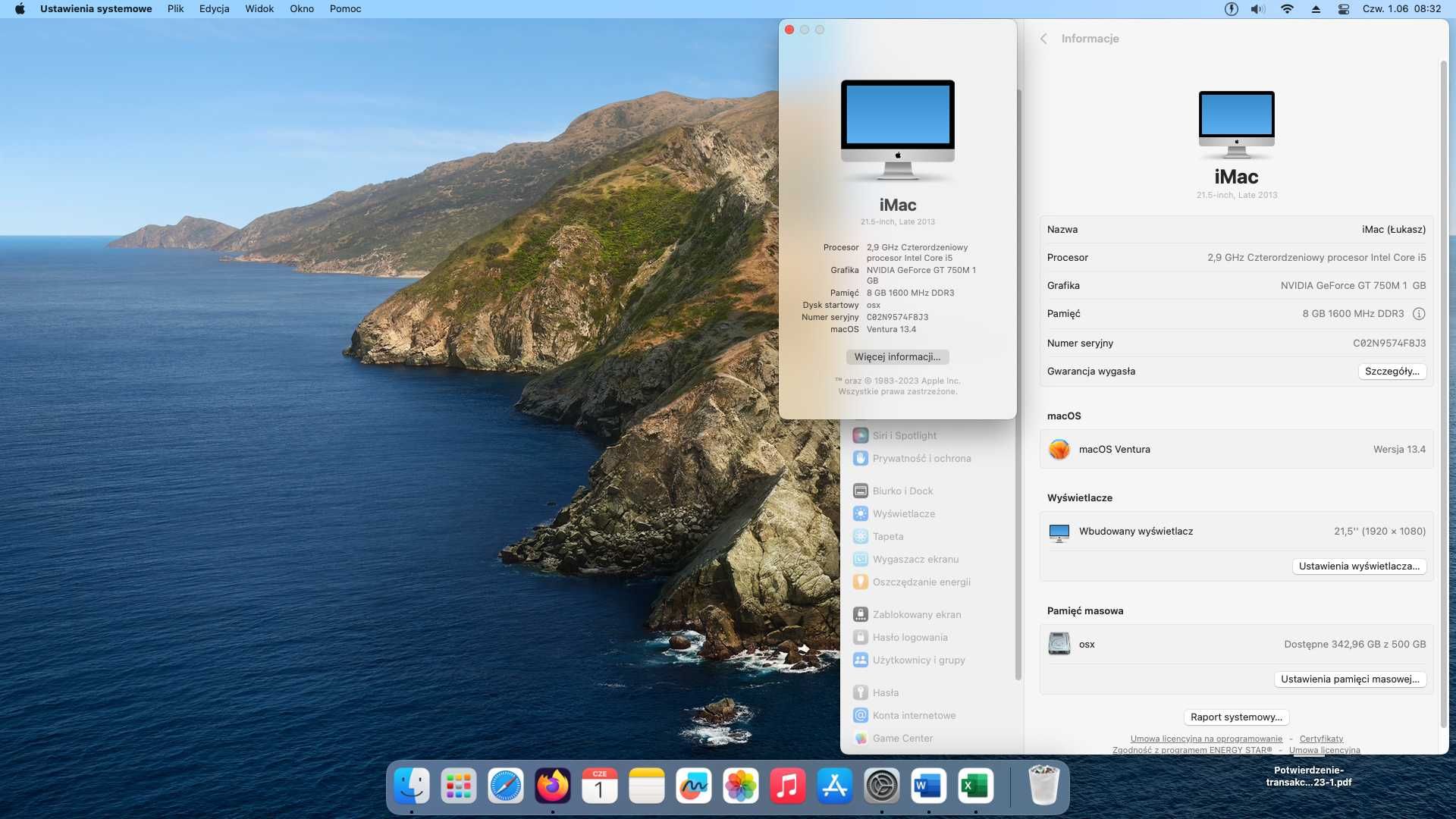The width and height of the screenshot is (1456, 819).
Task: Open Ustawienia systemowe menu
Action: pyautogui.click(x=96, y=9)
